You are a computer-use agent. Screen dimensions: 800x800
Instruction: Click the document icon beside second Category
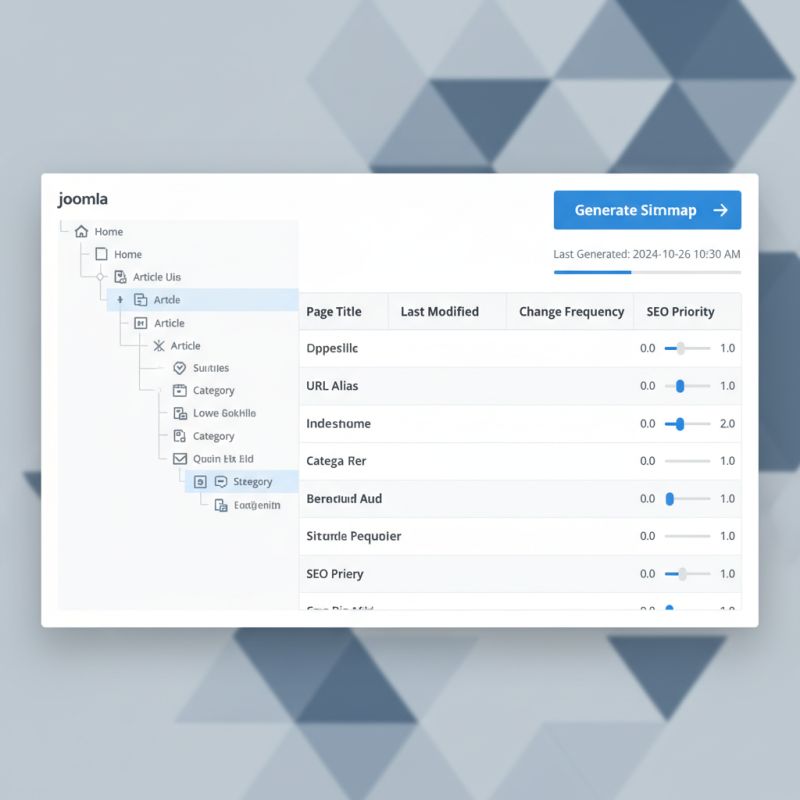(180, 436)
